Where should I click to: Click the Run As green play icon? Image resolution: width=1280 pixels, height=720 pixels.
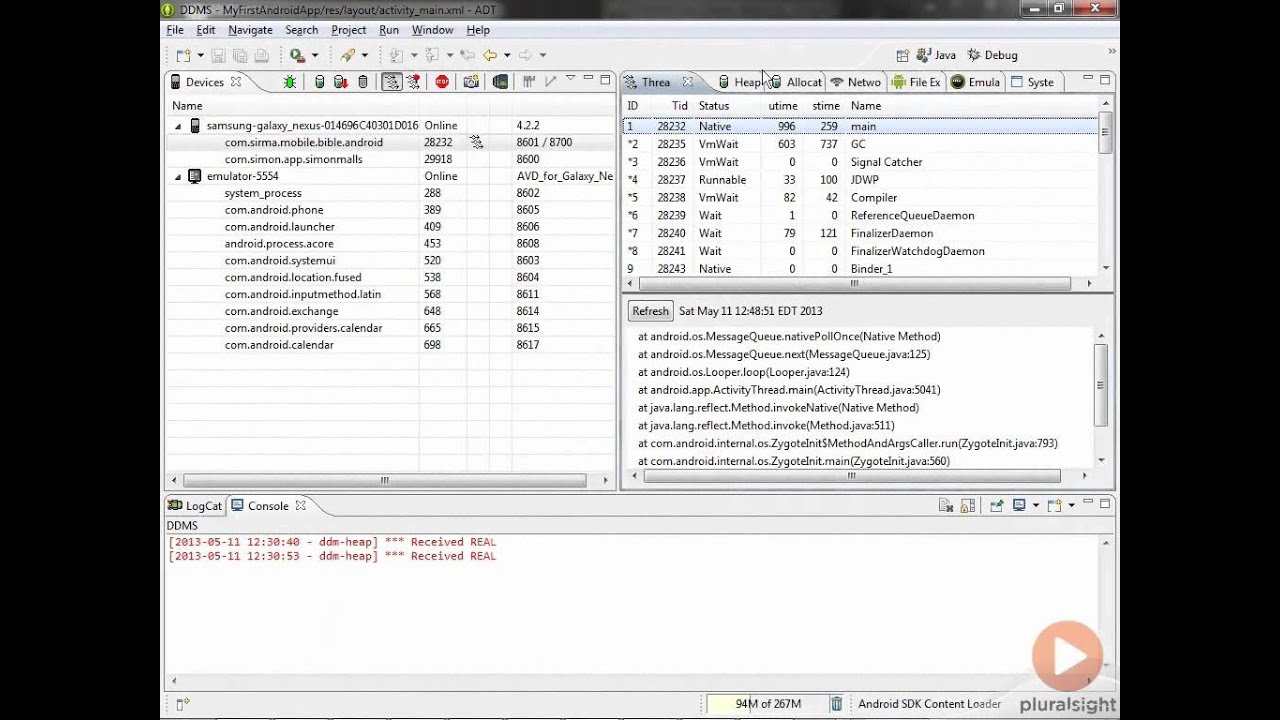pyautogui.click(x=297, y=55)
